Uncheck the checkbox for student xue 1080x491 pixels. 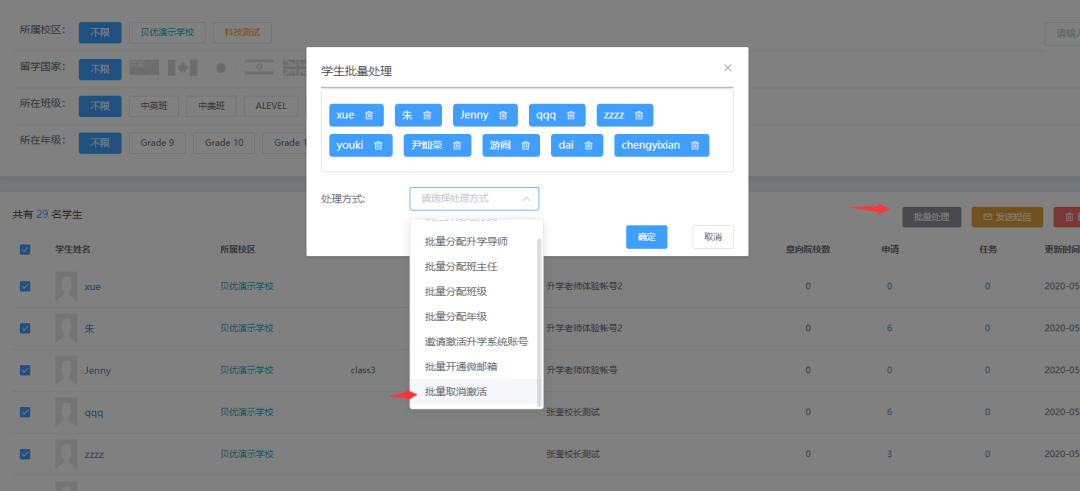click(25, 286)
